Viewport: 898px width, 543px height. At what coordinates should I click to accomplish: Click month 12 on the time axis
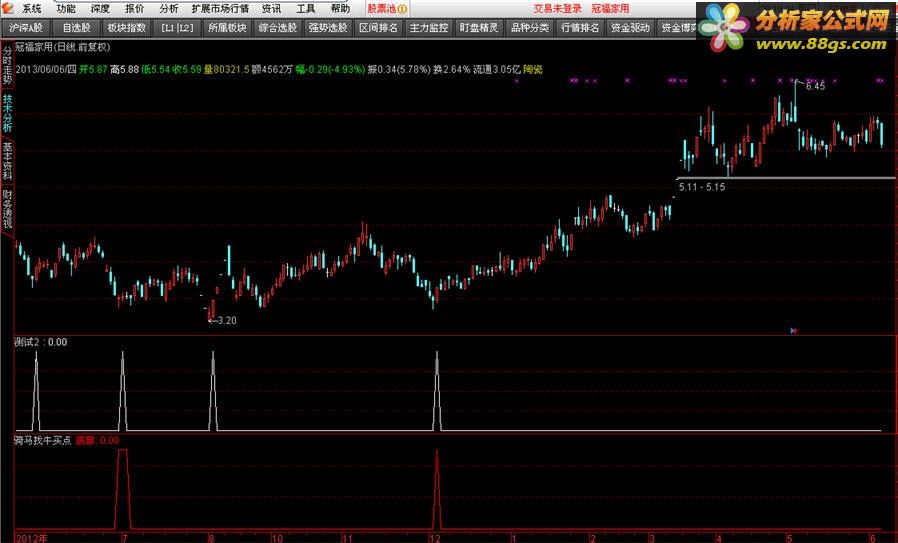(x=435, y=538)
